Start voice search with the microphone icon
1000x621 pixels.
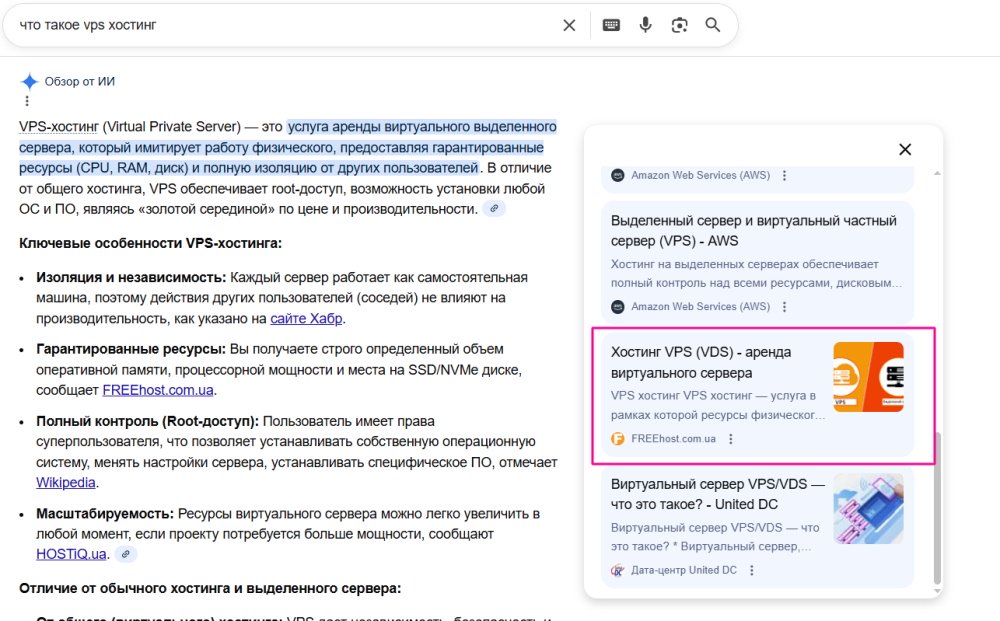pyautogui.click(x=645, y=25)
